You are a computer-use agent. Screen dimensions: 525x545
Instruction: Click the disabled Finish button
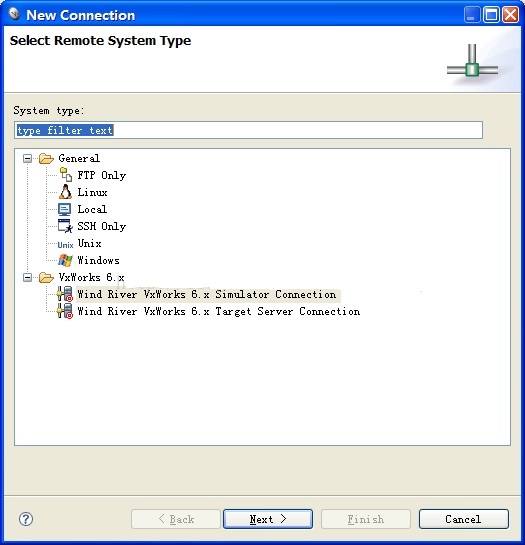pyautogui.click(x=366, y=519)
